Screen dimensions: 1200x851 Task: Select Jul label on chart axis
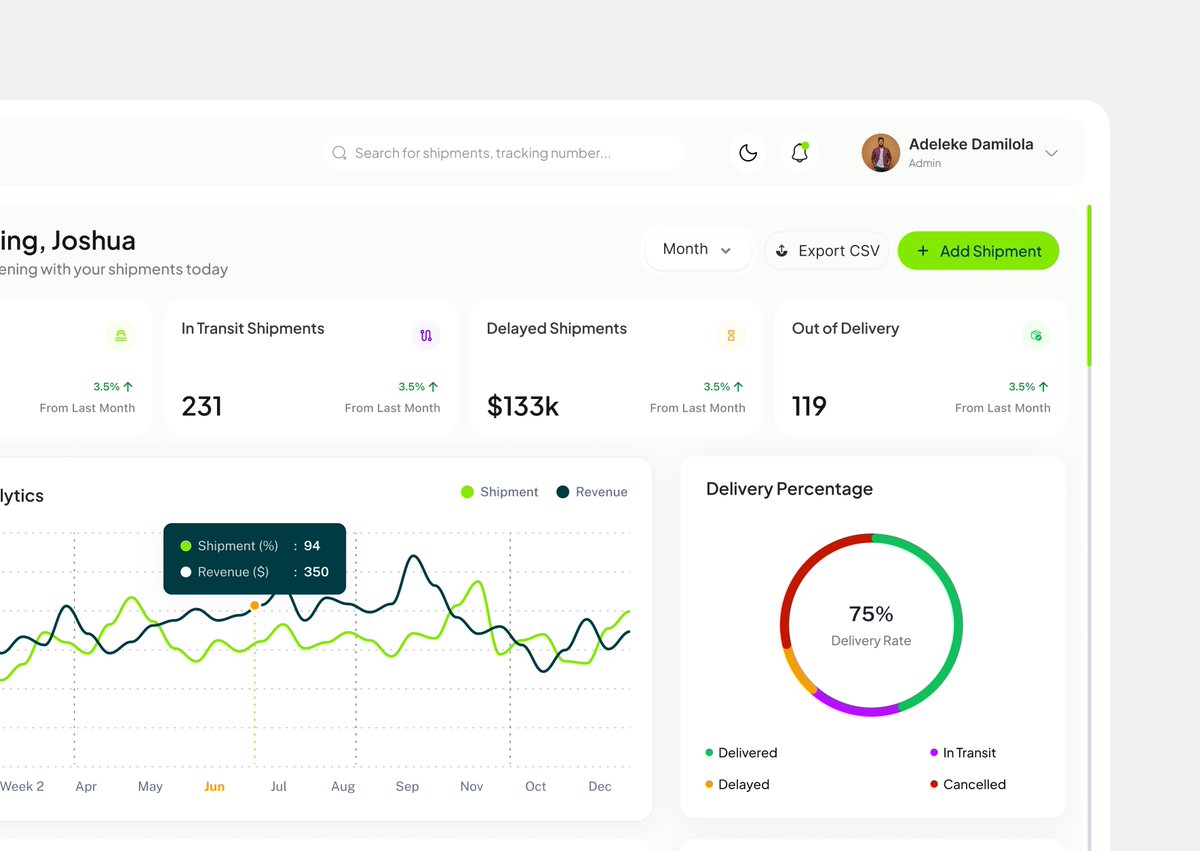(278, 787)
